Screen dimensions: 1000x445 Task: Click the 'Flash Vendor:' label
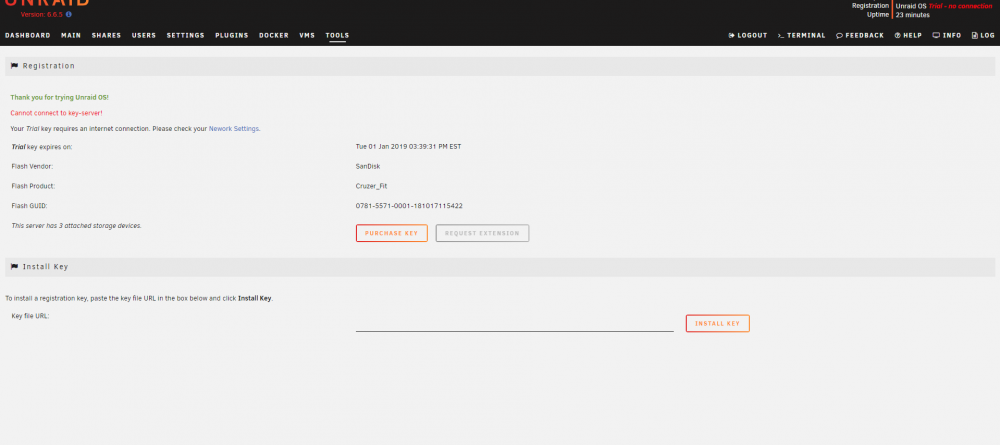click(x=32, y=166)
